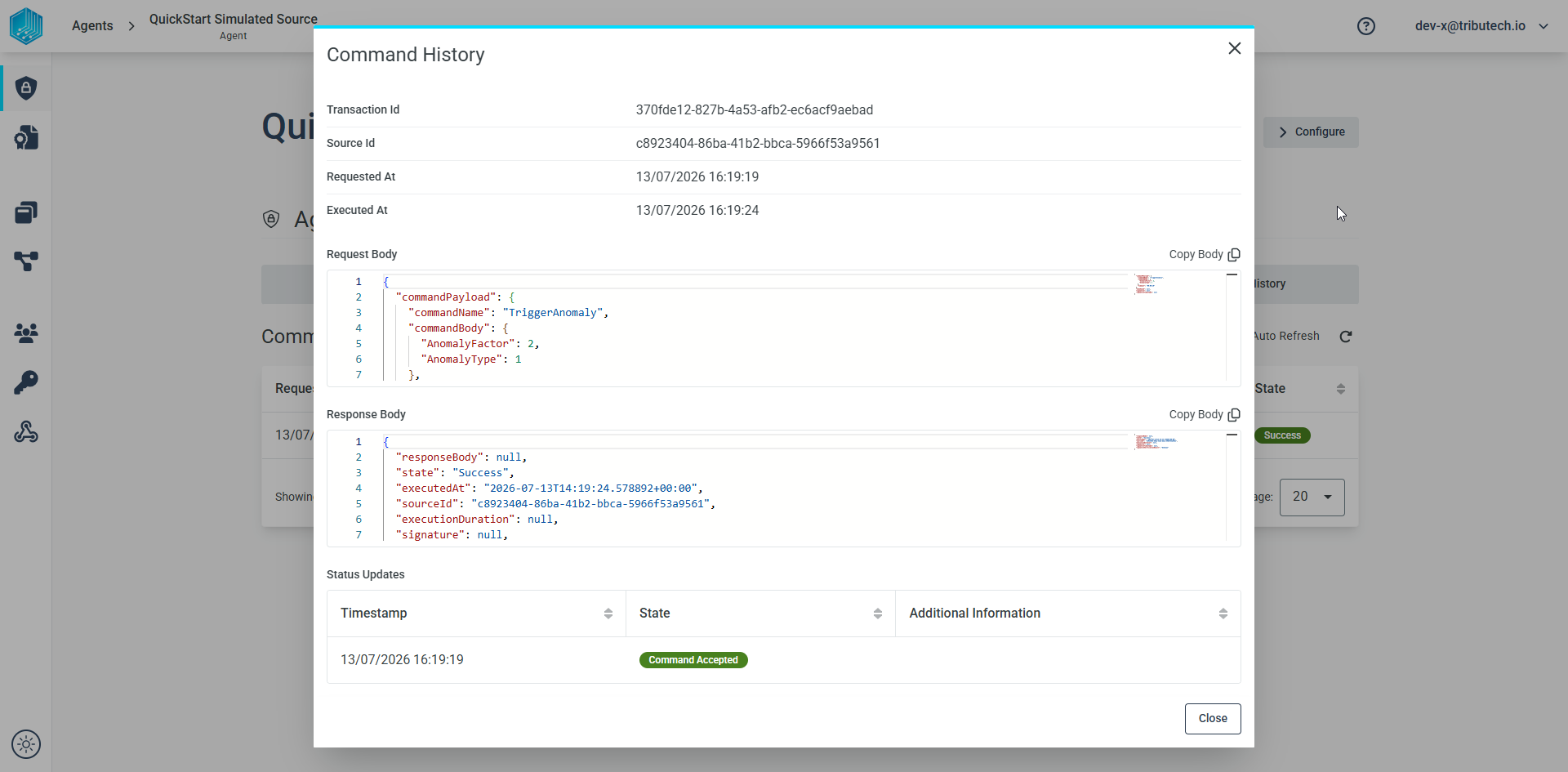Screen dimensions: 1568x772
Task: Click the AnomalyFactor line in request editor
Action: click(480, 344)
